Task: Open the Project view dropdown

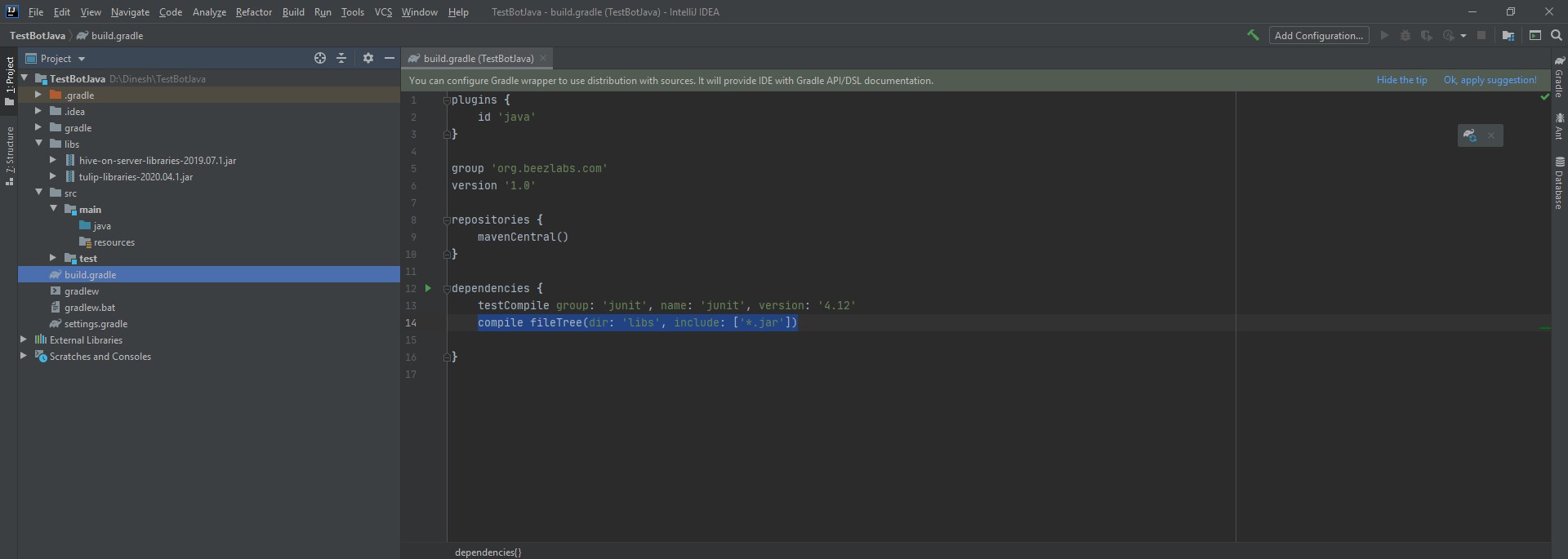Action: tap(56, 58)
